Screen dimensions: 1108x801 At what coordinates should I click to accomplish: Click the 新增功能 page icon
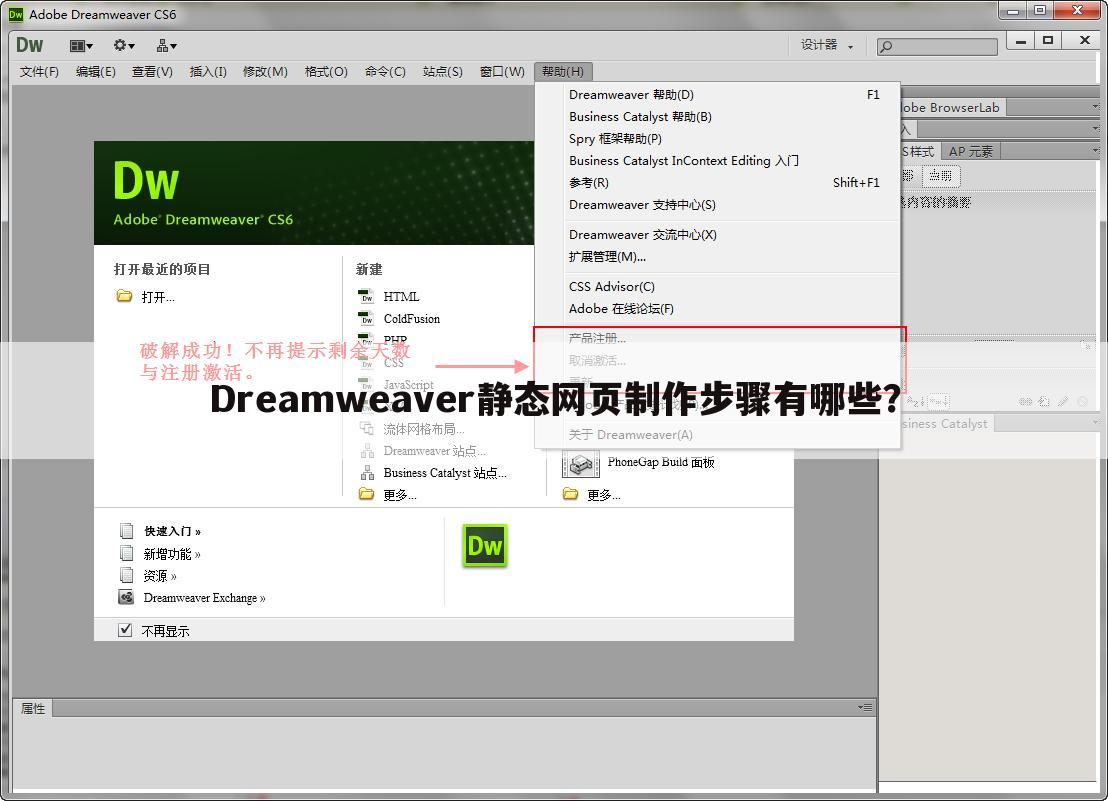[126, 553]
